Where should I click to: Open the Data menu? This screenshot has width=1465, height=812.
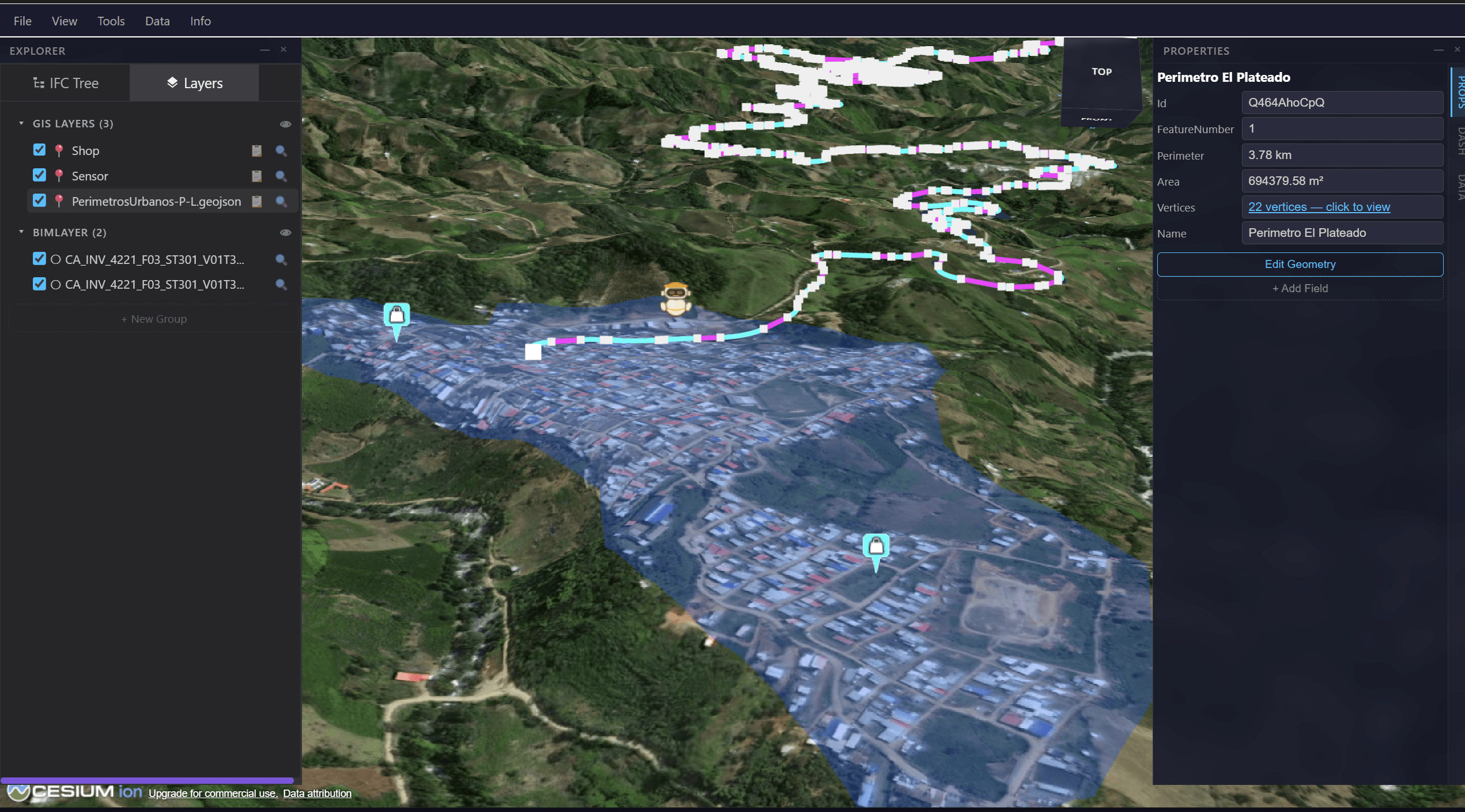point(157,21)
